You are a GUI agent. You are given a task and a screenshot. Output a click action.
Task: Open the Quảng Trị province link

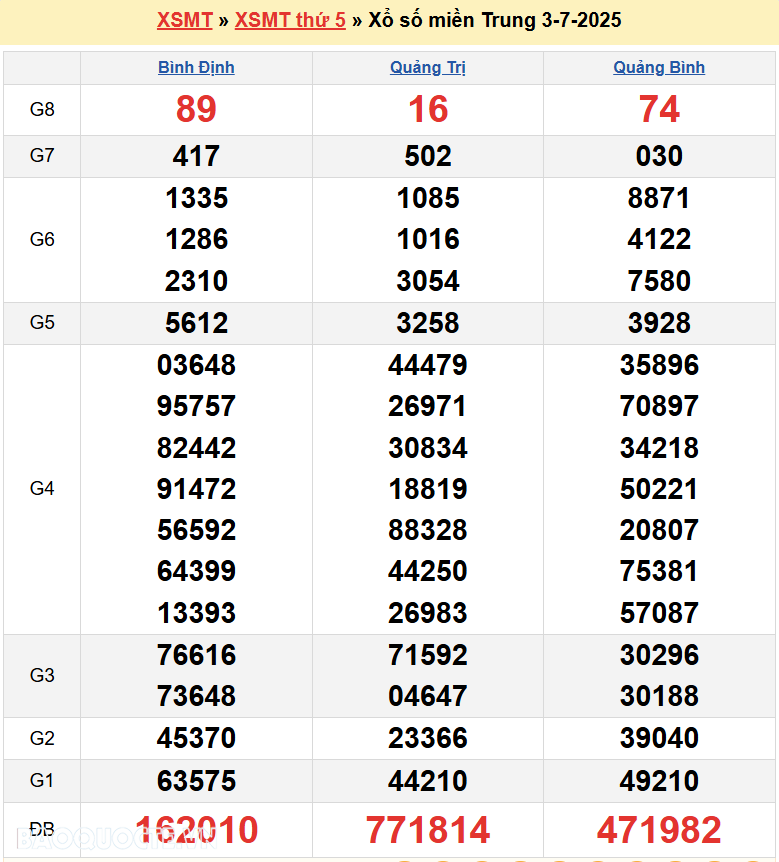(x=428, y=68)
